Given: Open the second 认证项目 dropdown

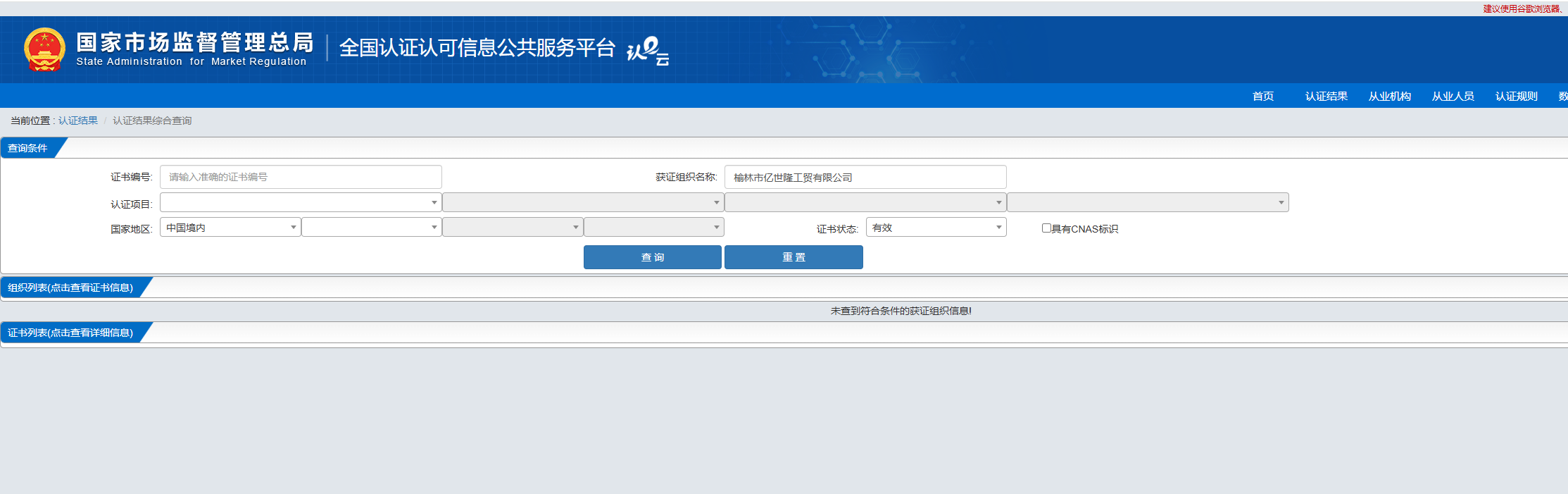Looking at the screenshot, I should 583,202.
